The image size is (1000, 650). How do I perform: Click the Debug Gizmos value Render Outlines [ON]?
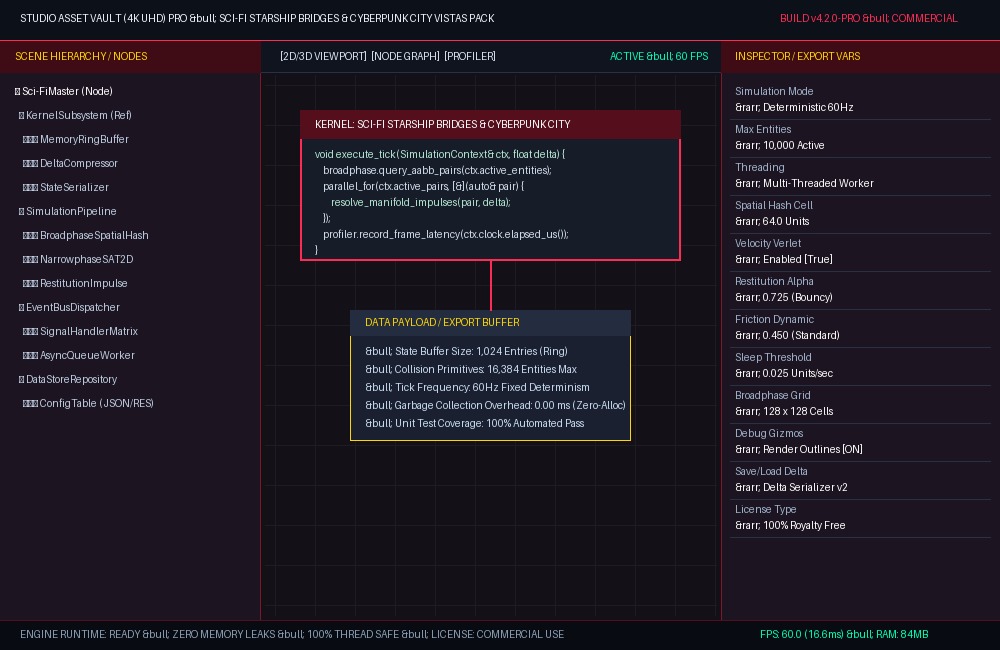798,450
